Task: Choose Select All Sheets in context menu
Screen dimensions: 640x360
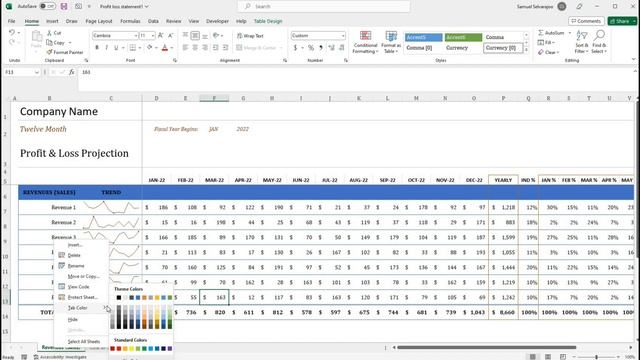Action: tap(84, 341)
